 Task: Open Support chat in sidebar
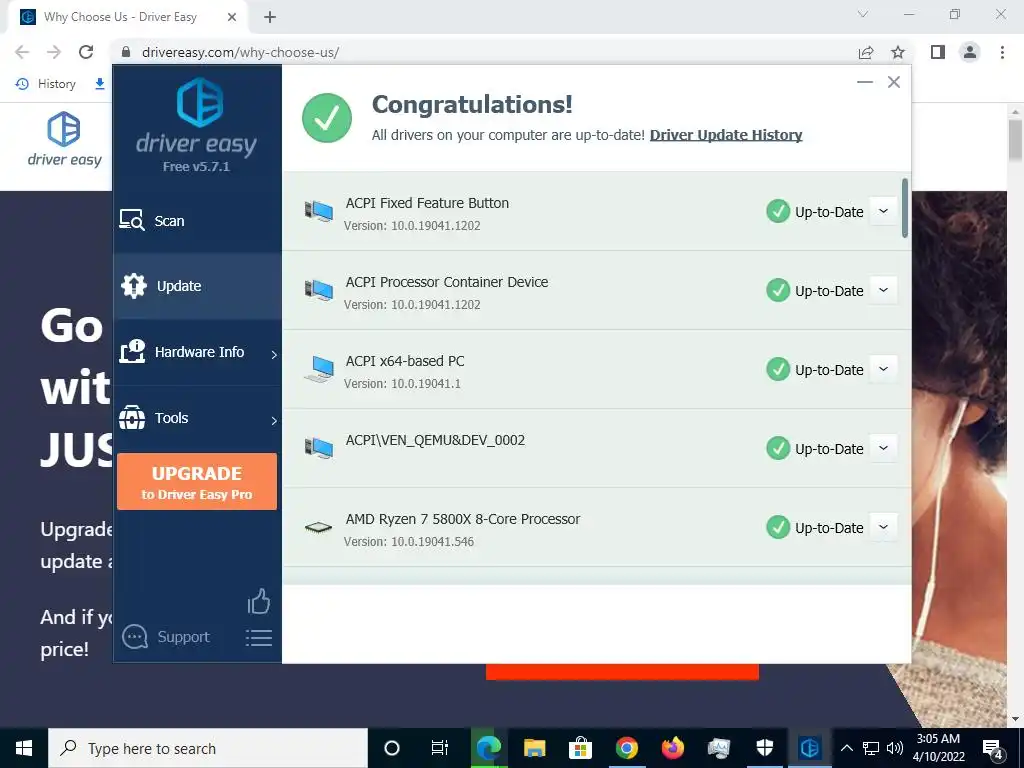point(166,637)
